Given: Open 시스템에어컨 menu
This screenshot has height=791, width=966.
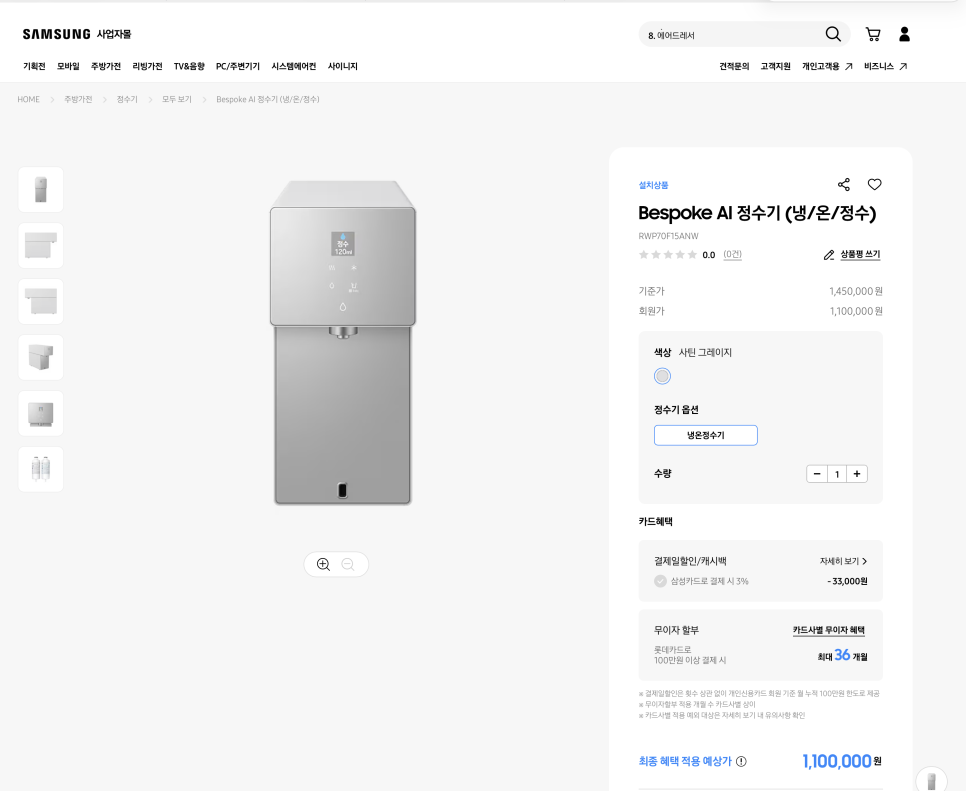Looking at the screenshot, I should click(294, 66).
